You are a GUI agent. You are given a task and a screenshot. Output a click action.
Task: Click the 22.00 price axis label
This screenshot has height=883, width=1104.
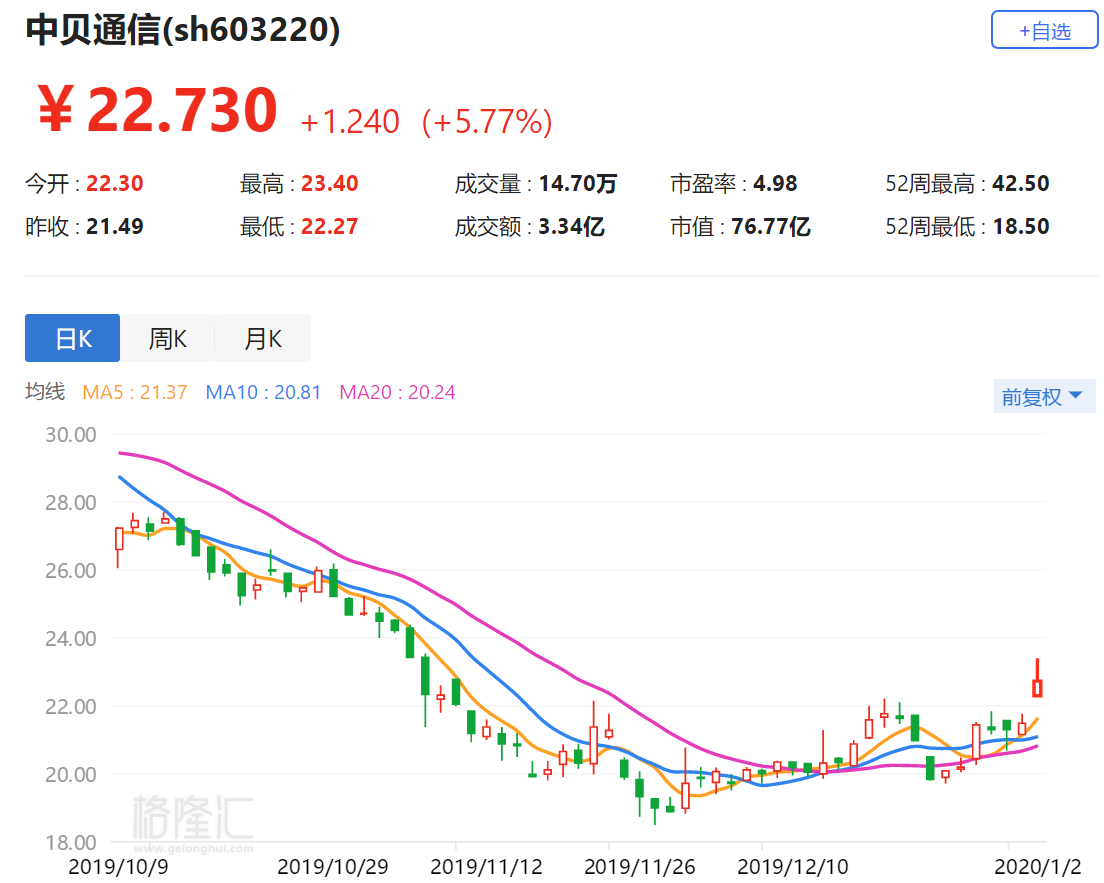(x=71, y=707)
